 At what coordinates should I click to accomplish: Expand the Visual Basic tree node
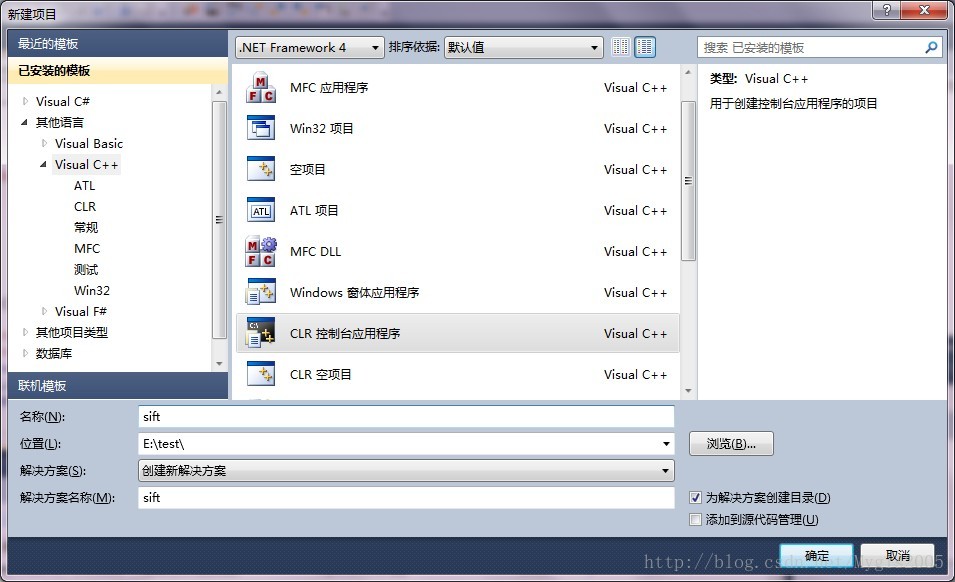coord(44,144)
